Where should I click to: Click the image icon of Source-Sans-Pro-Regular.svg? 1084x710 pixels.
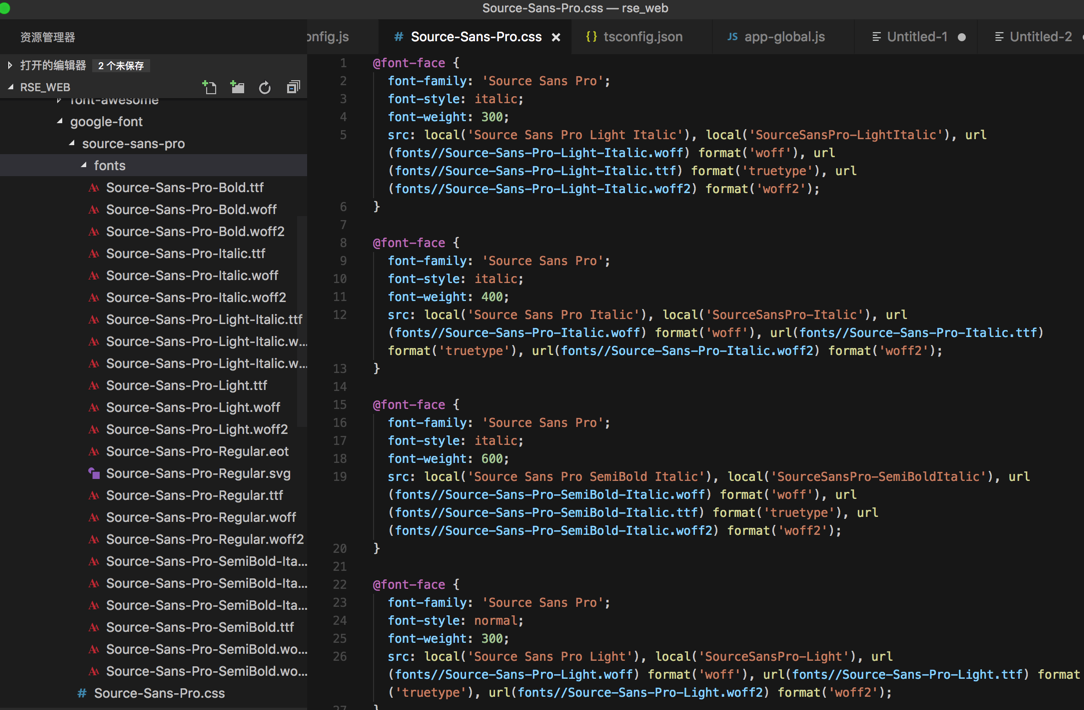pyautogui.click(x=94, y=474)
